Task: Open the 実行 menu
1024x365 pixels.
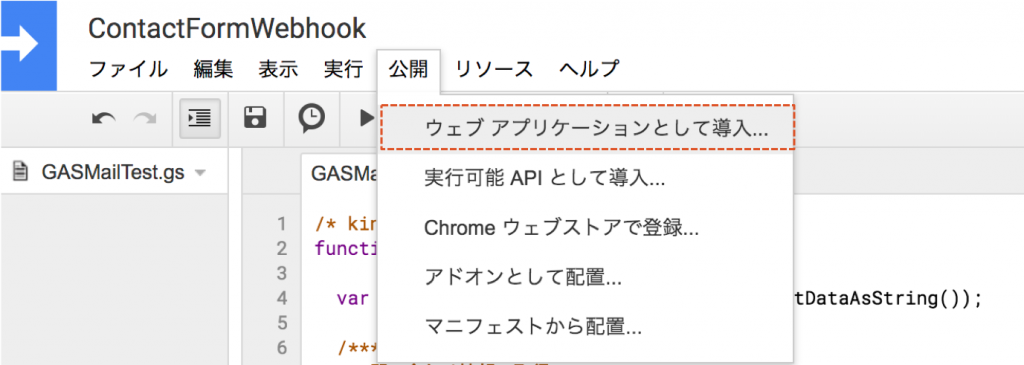Action: [344, 69]
